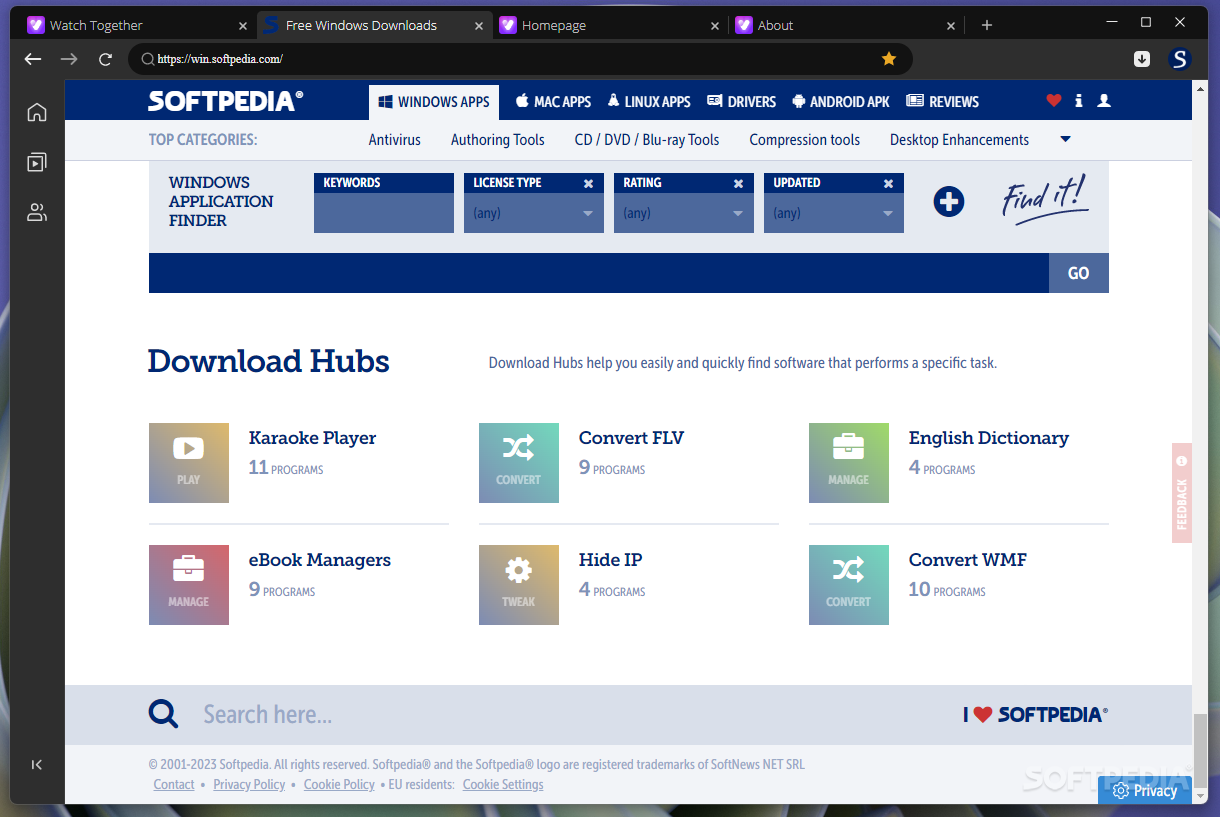
Task: Open the Desktop Enhancements category link
Action: tap(960, 140)
